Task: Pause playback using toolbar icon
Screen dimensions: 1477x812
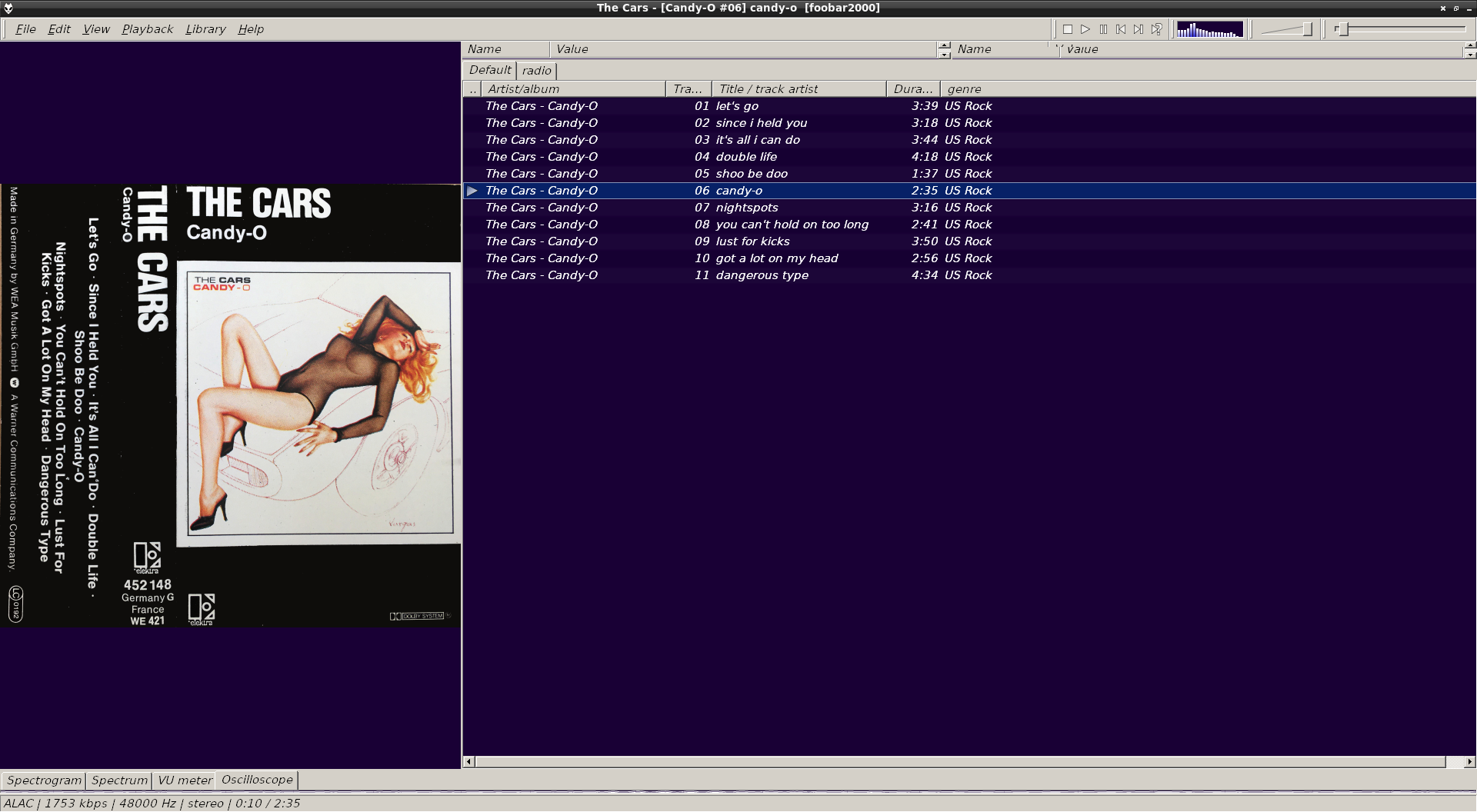Action: [x=1103, y=29]
